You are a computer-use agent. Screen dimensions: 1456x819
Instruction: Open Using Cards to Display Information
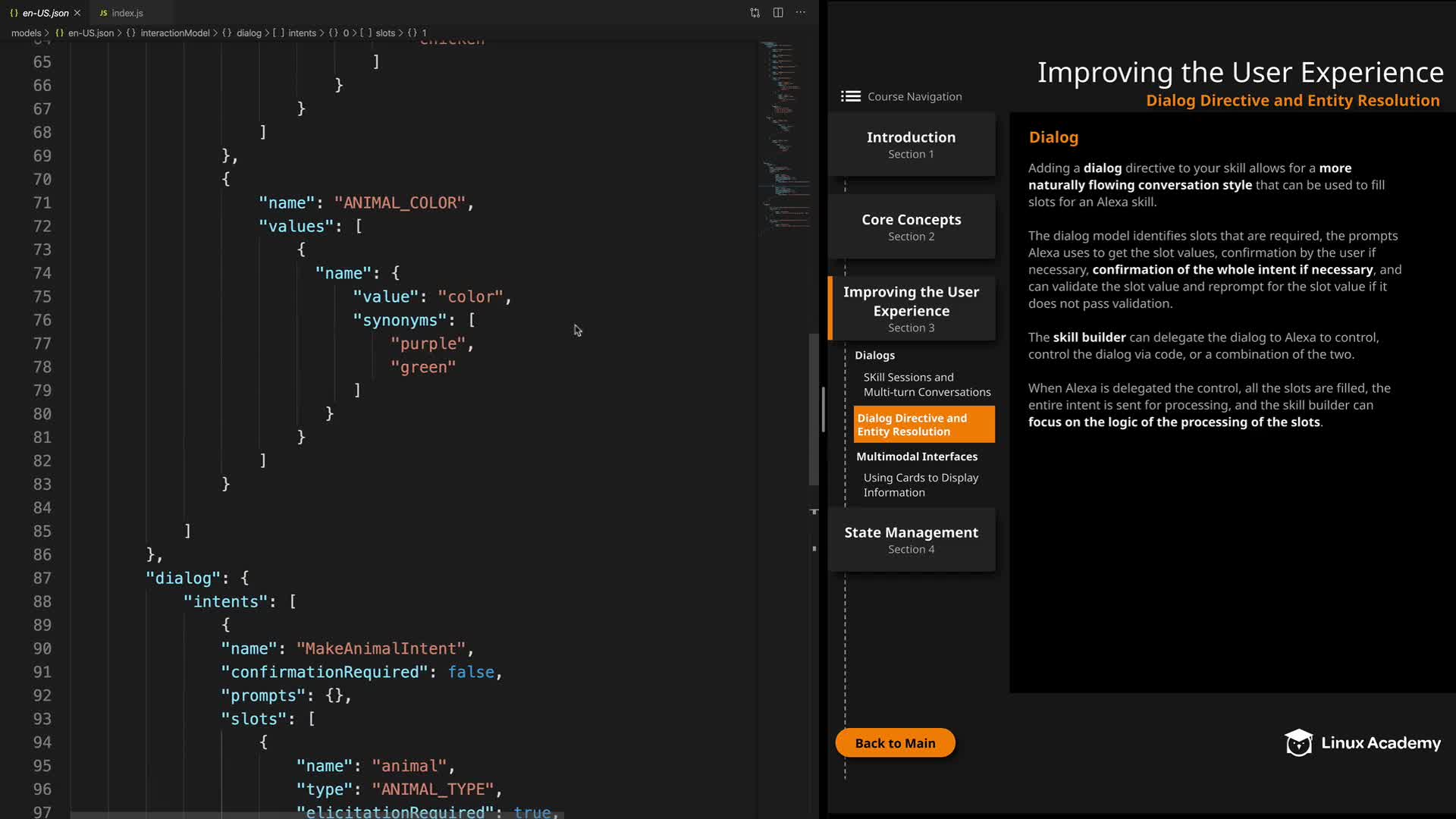pos(920,485)
